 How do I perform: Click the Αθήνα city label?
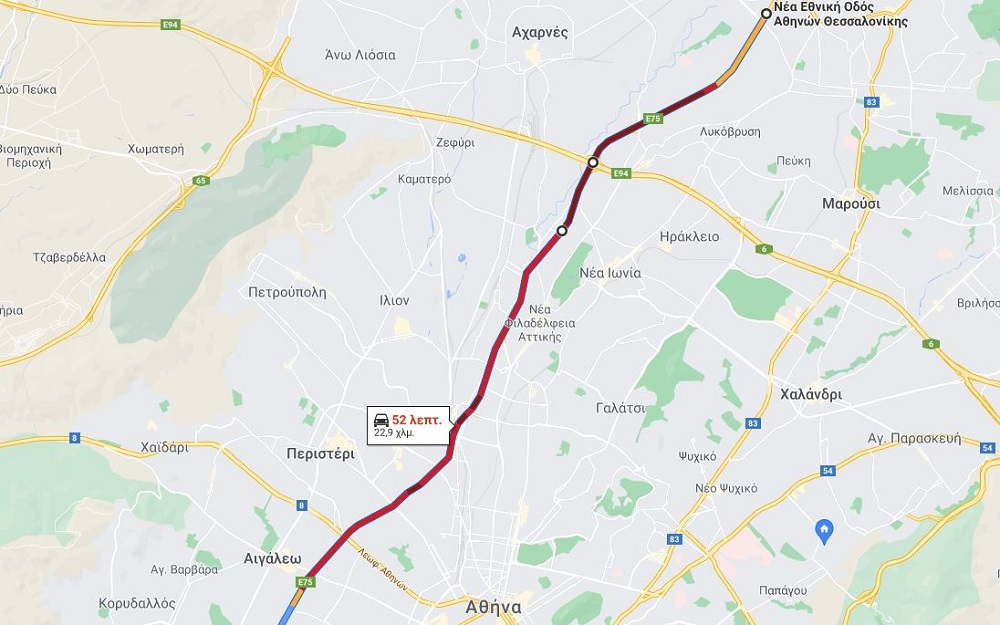click(493, 607)
